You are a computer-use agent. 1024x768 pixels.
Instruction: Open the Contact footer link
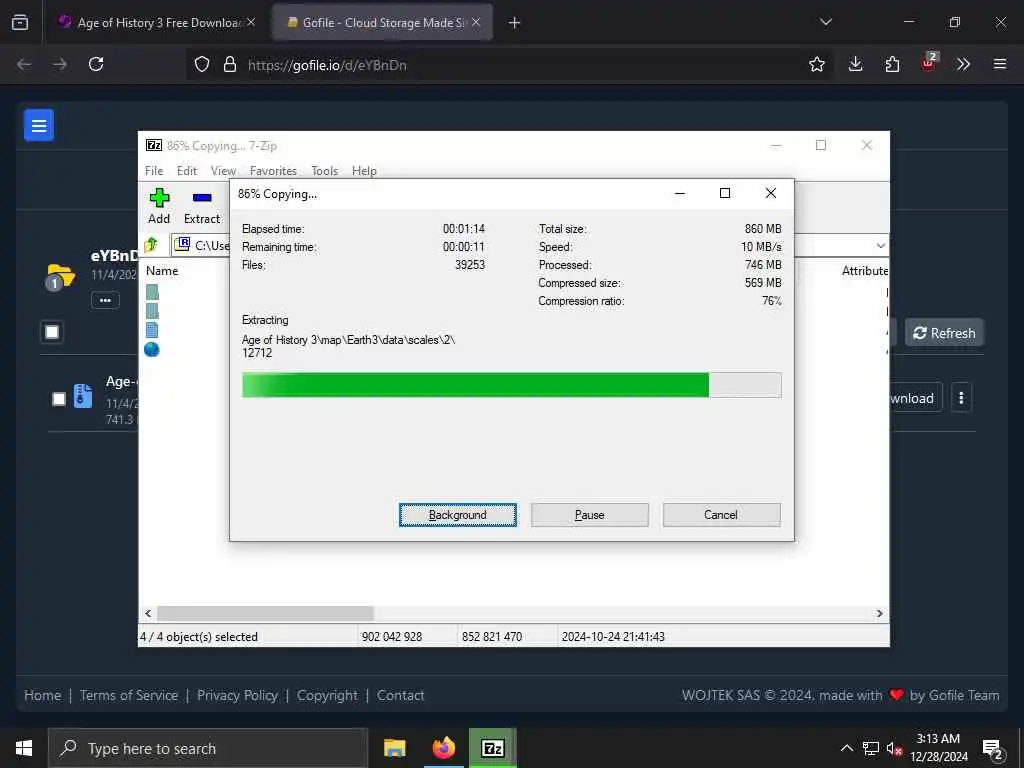400,696
